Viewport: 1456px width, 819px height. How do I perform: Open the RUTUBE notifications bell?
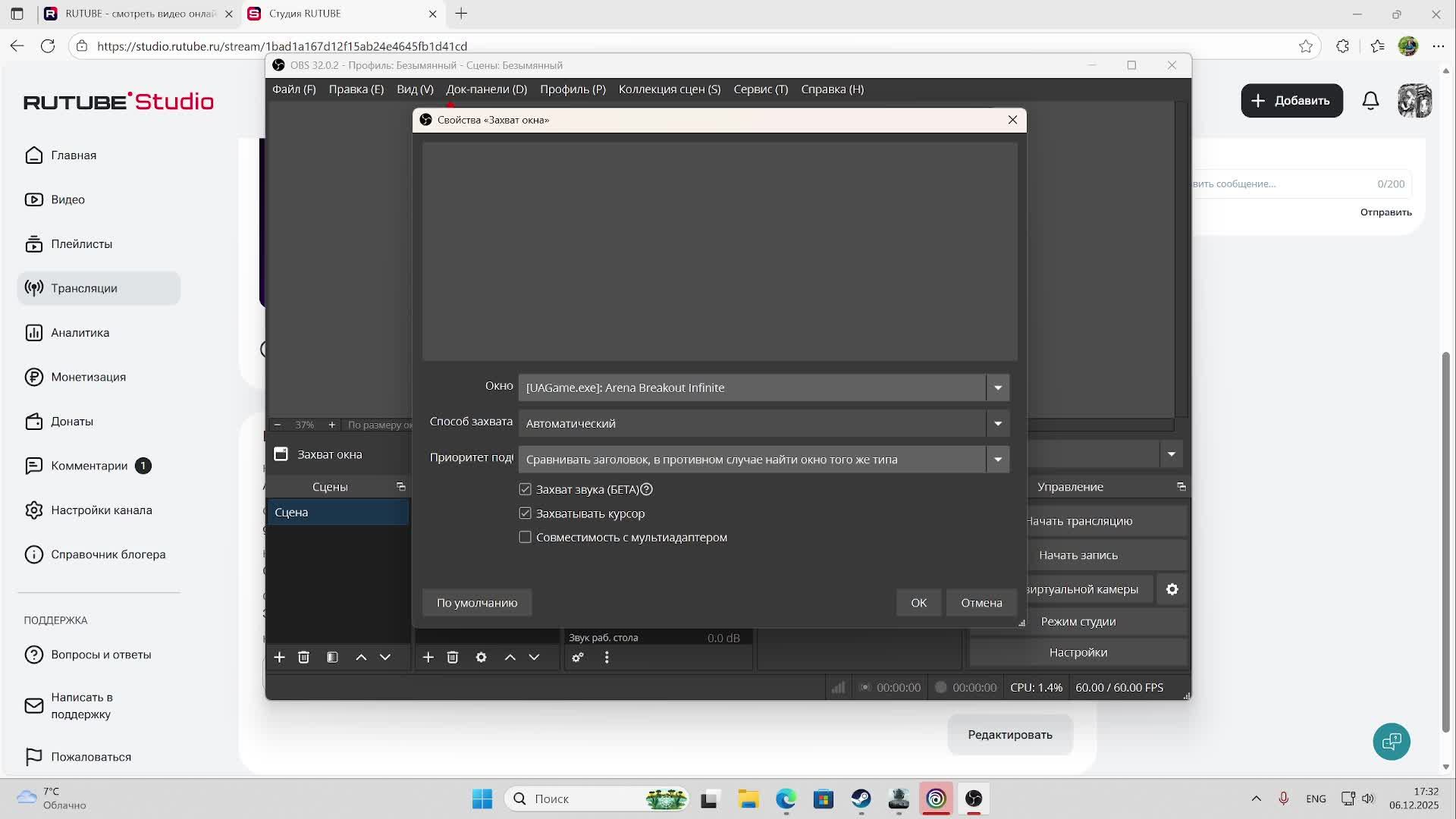pos(1370,101)
